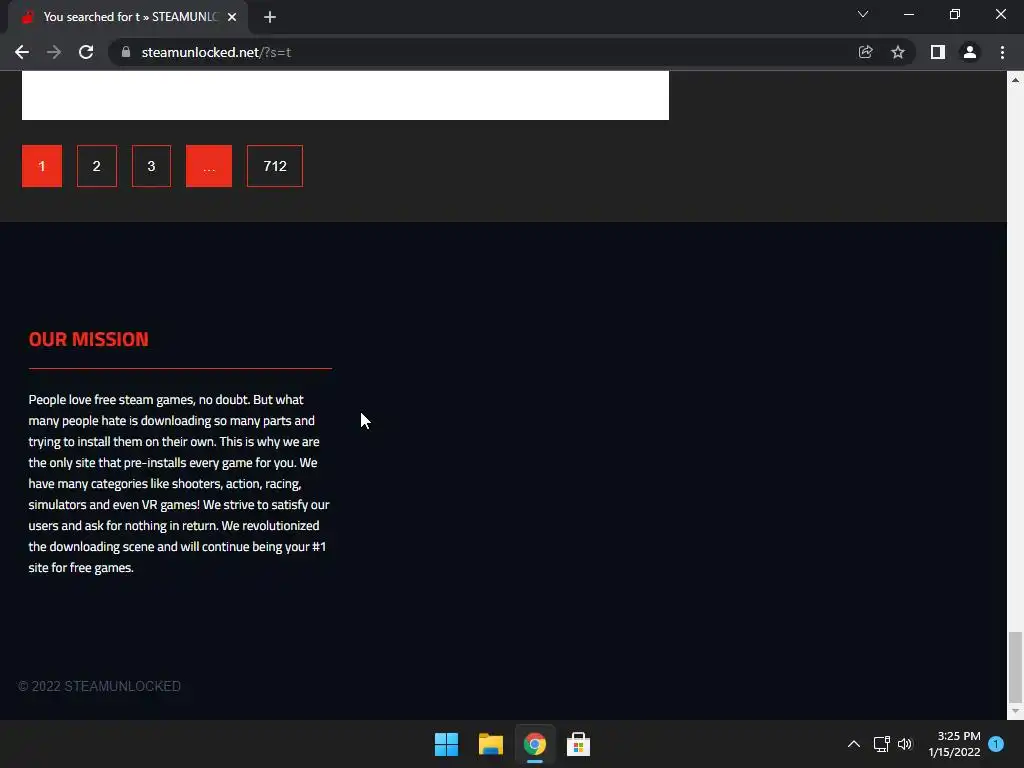Viewport: 1024px width, 768px height.
Task: Go to results page 2
Action: [x=97, y=166]
